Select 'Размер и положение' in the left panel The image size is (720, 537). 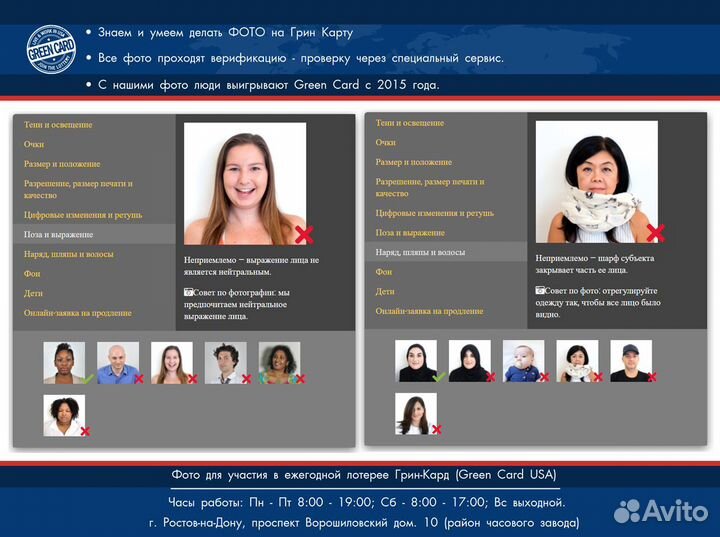tap(62, 164)
